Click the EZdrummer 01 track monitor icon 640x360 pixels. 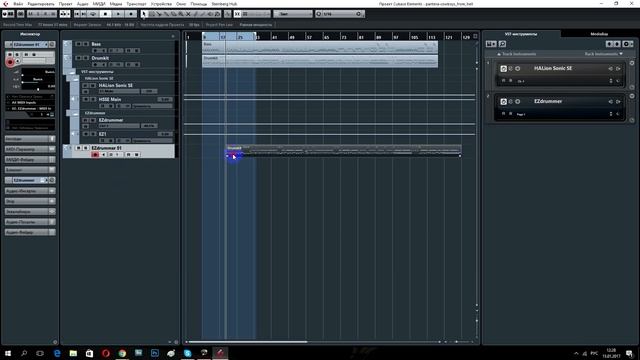coord(104,155)
